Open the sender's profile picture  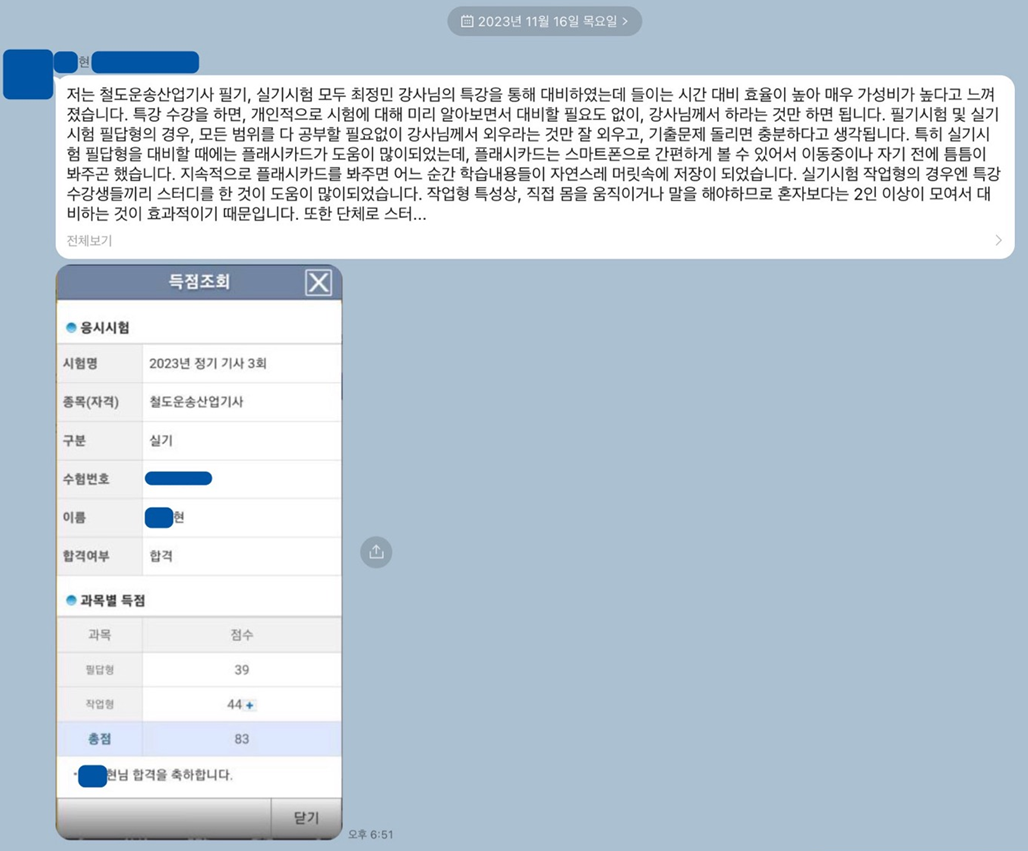(x=28, y=74)
